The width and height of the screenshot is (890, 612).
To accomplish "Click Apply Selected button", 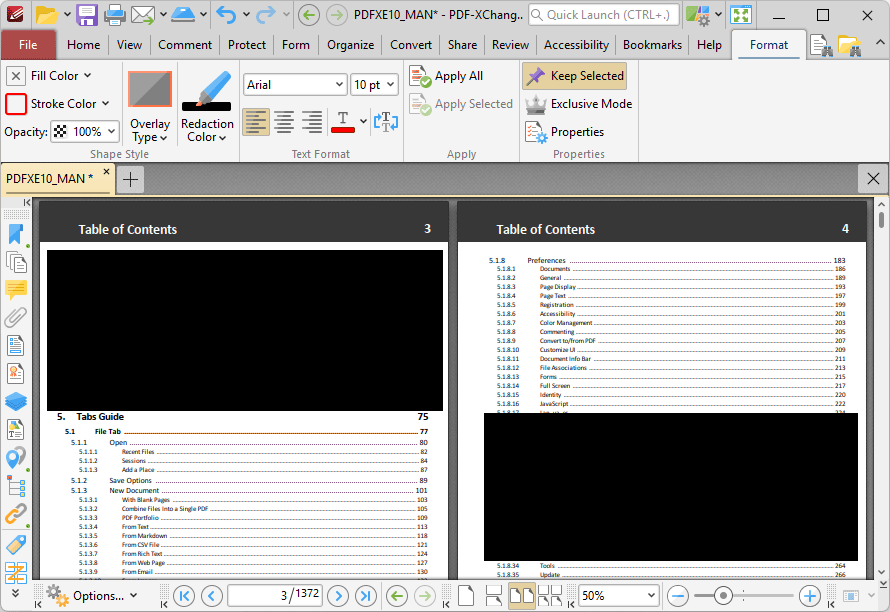I will tap(461, 104).
